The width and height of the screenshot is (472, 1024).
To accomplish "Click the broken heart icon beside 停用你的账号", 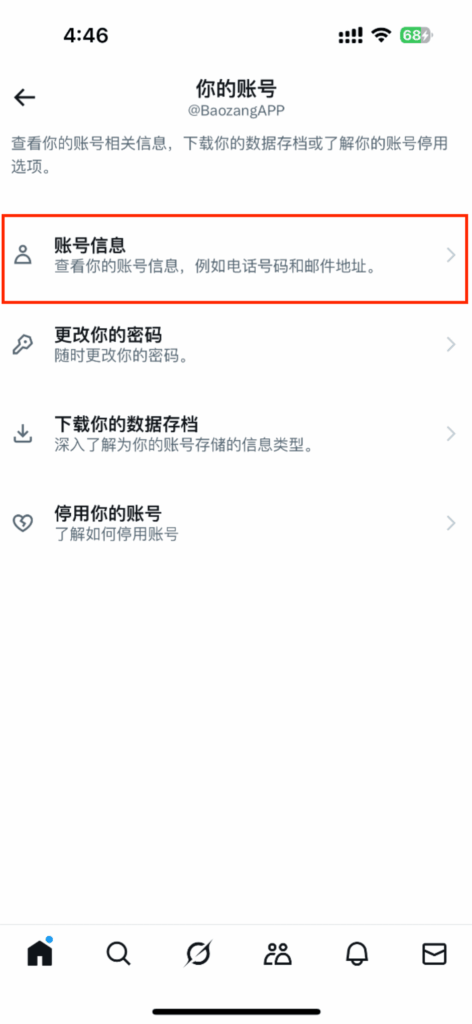I will pyautogui.click(x=24, y=523).
